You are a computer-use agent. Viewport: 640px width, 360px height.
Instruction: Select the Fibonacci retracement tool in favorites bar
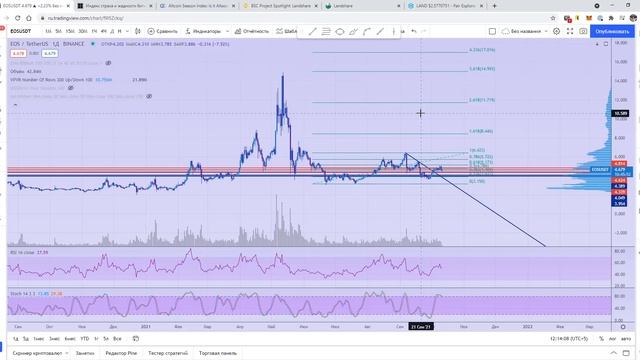click(326, 31)
